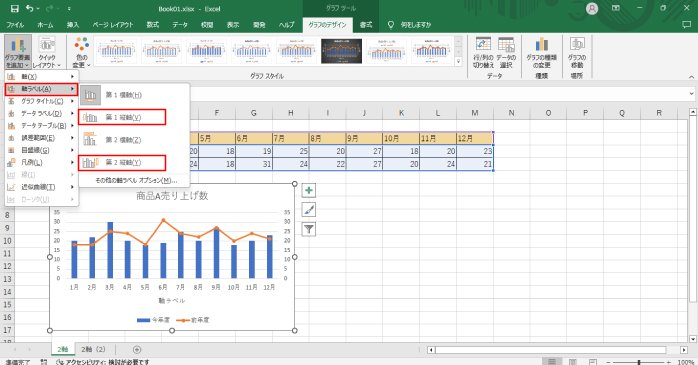Toggle 第2横軸(Z) axis label
Screen dimensions: 698x365
coord(134,140)
